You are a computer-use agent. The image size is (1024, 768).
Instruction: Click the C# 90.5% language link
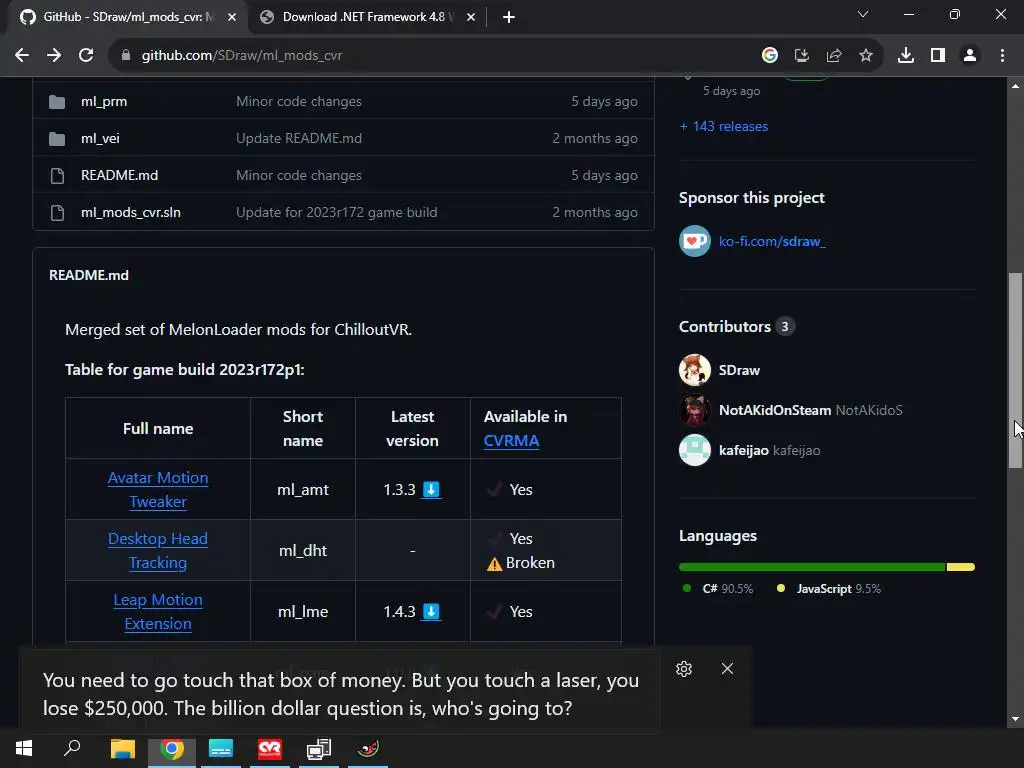[717, 588]
